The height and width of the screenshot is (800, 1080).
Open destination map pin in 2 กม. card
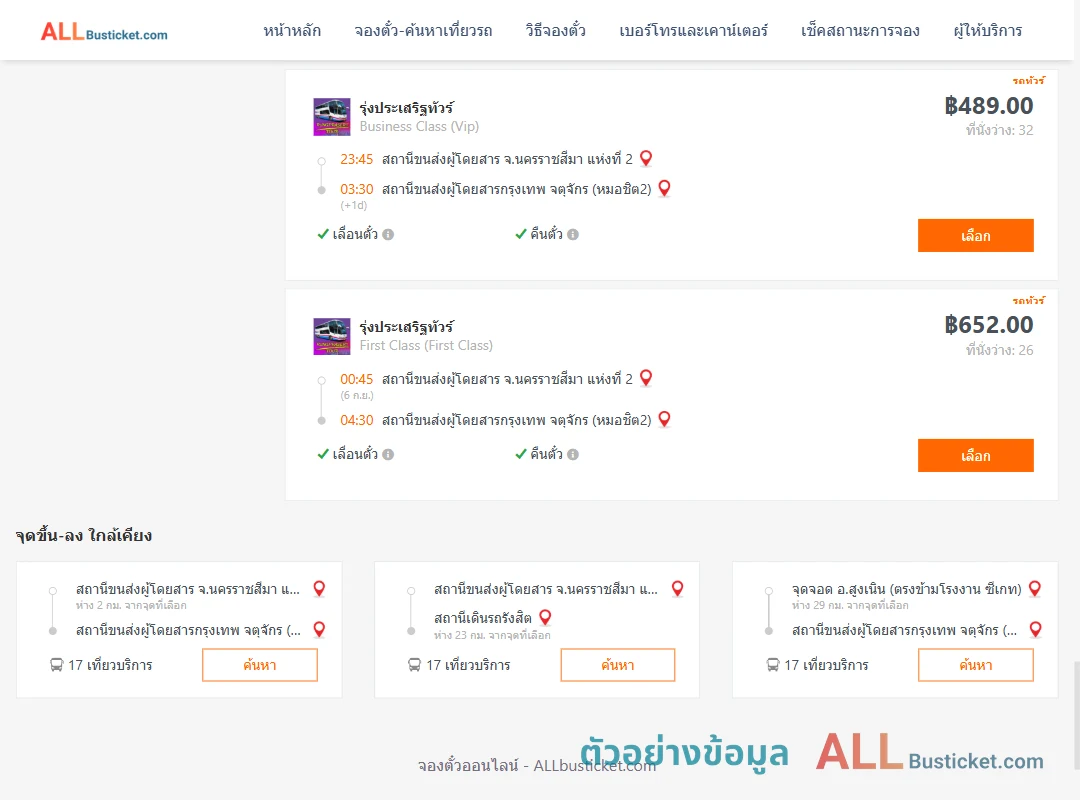tap(319, 629)
